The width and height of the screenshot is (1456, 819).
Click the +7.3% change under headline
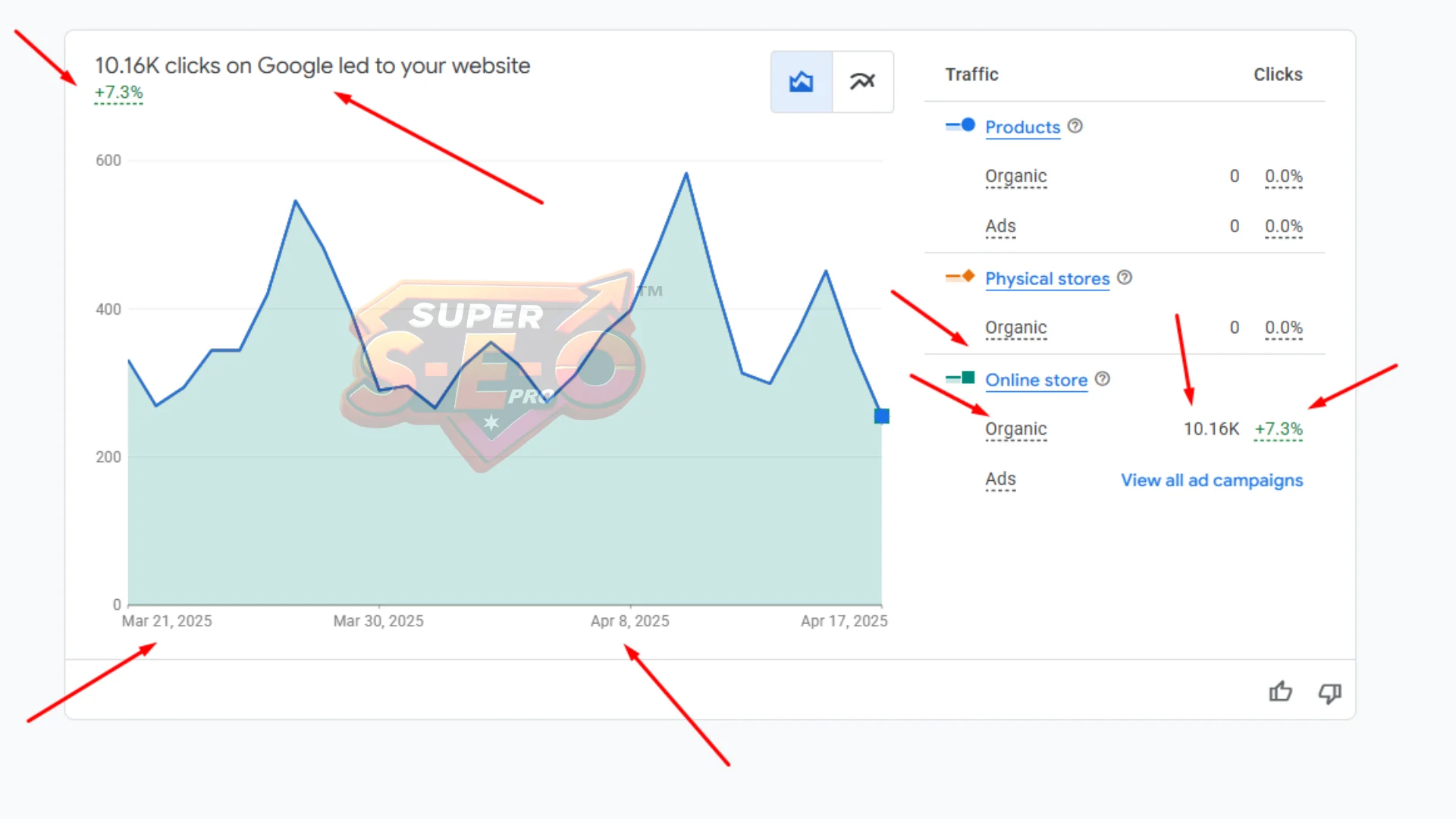[118, 93]
